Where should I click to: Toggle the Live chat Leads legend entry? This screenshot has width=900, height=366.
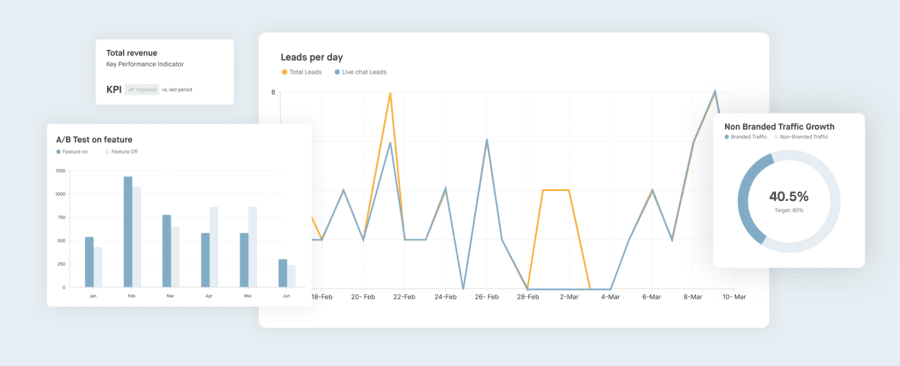point(360,72)
